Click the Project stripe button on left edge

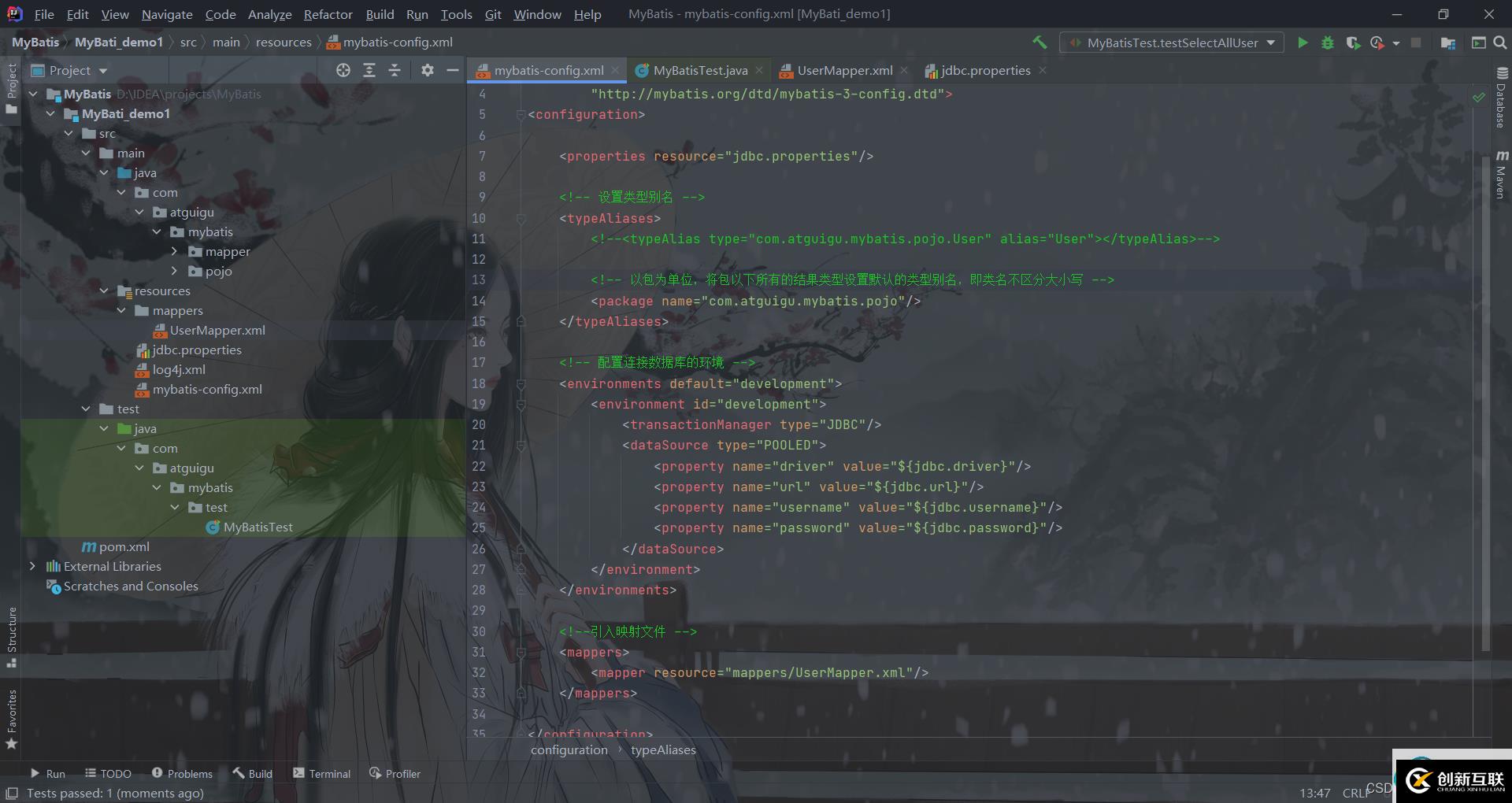point(12,88)
